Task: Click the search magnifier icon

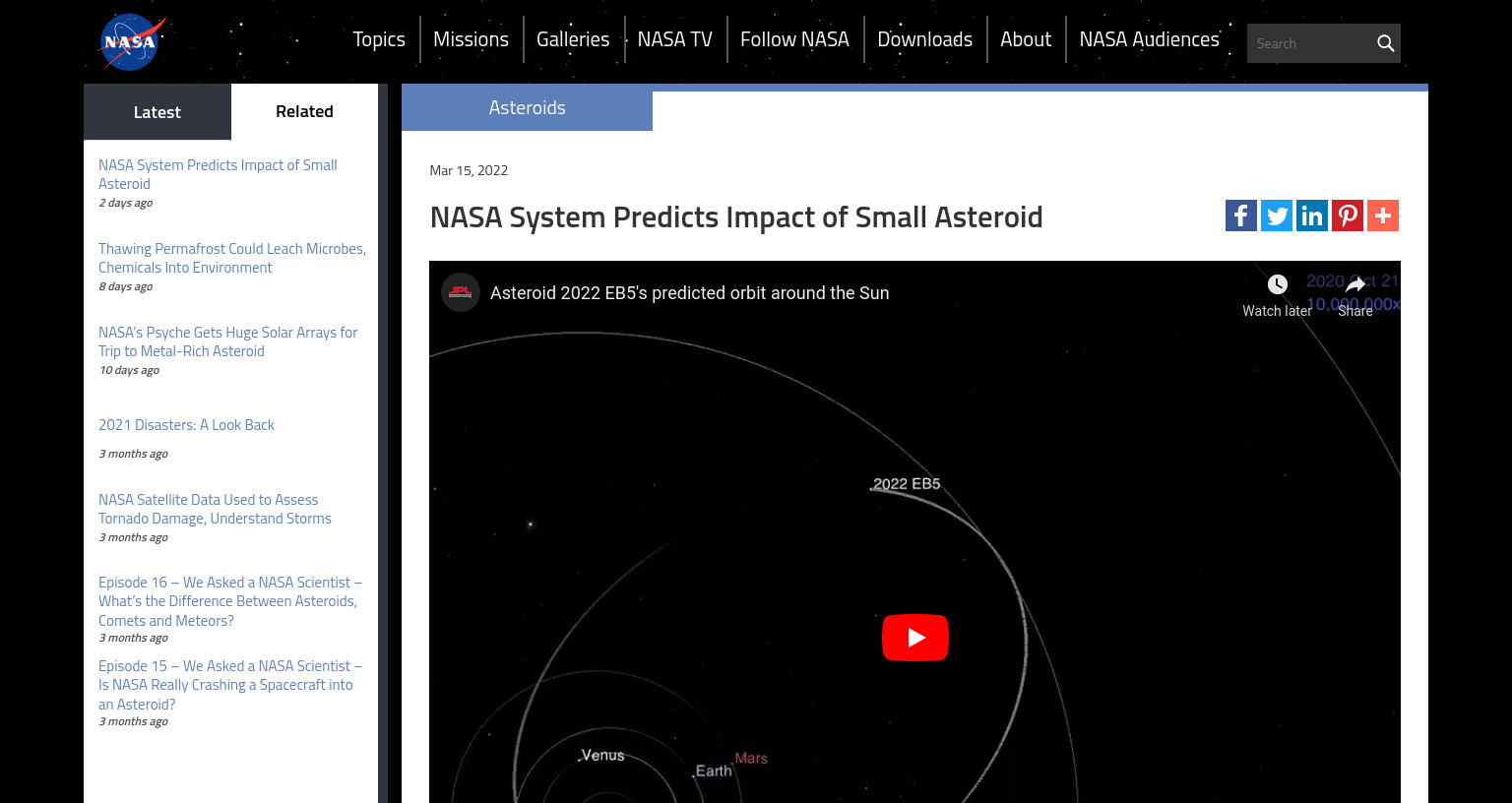Action: 1385,43
